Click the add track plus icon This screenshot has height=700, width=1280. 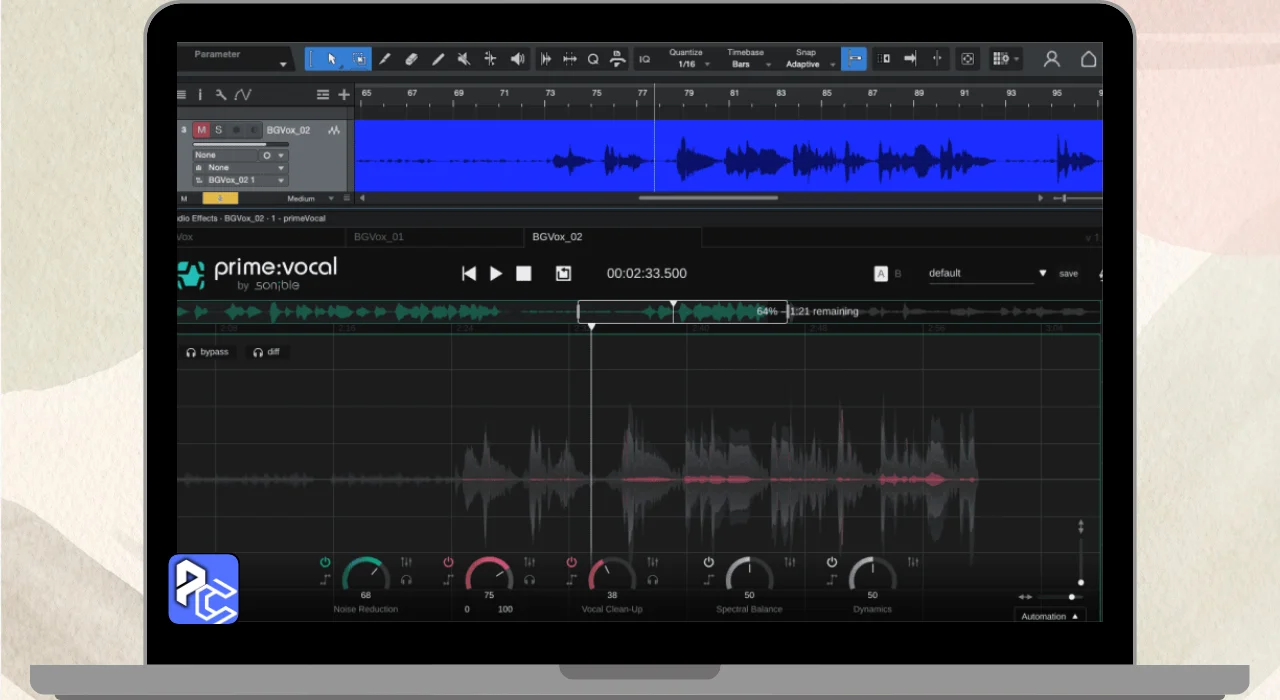pyautogui.click(x=344, y=95)
